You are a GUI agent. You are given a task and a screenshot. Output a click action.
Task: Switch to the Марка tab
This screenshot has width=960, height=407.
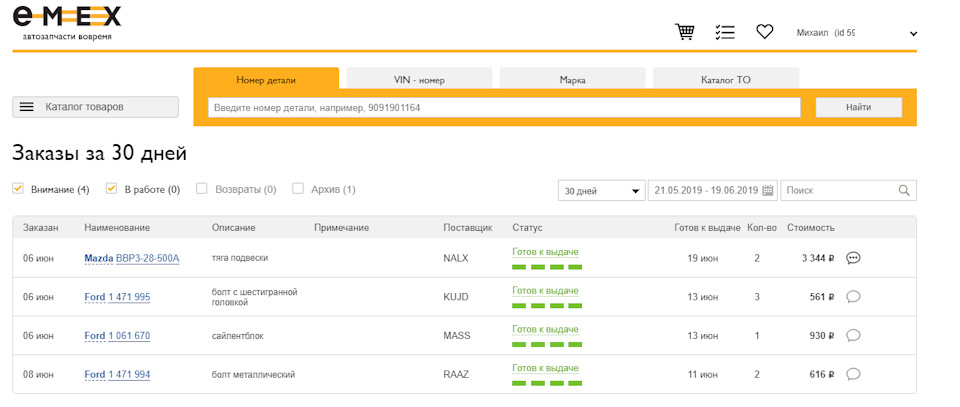(x=572, y=80)
